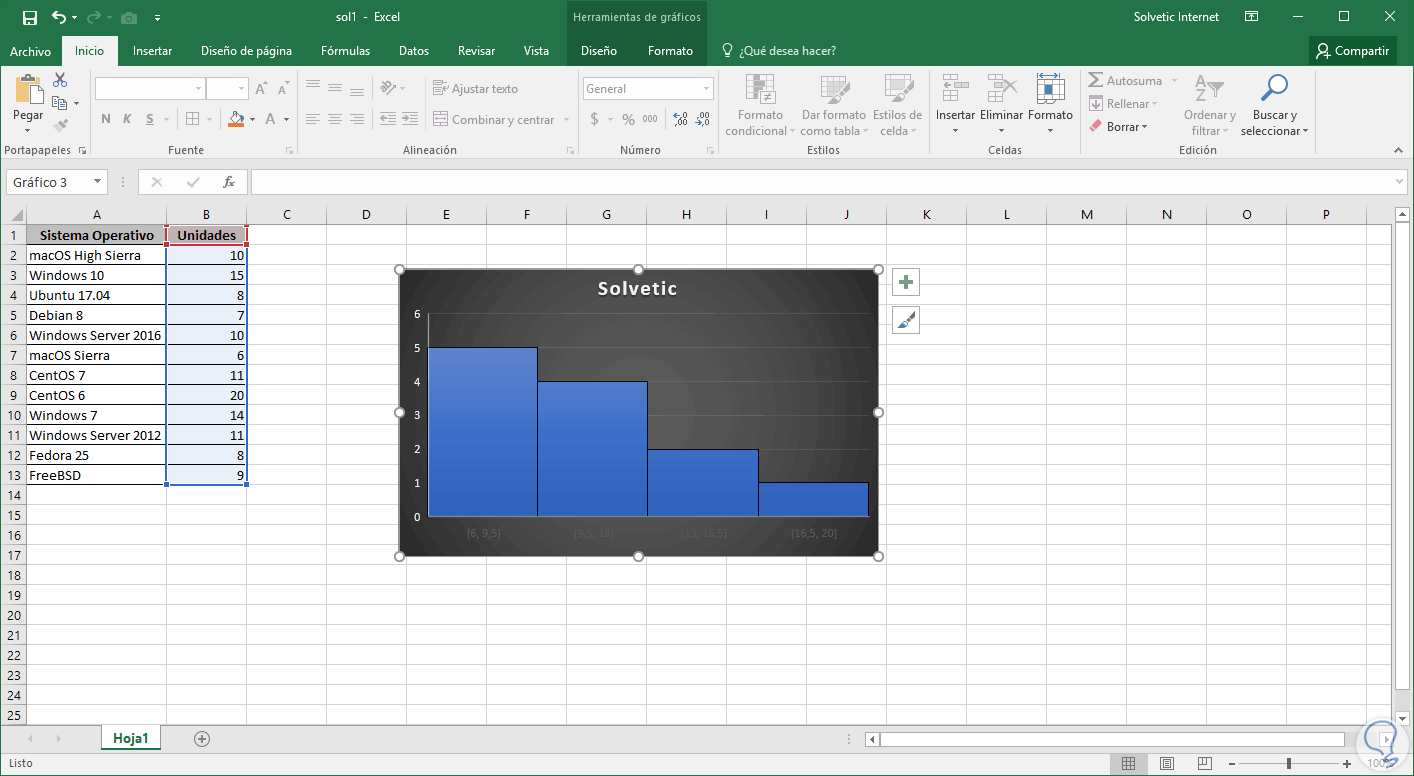Click the percent style icon

click(628, 119)
